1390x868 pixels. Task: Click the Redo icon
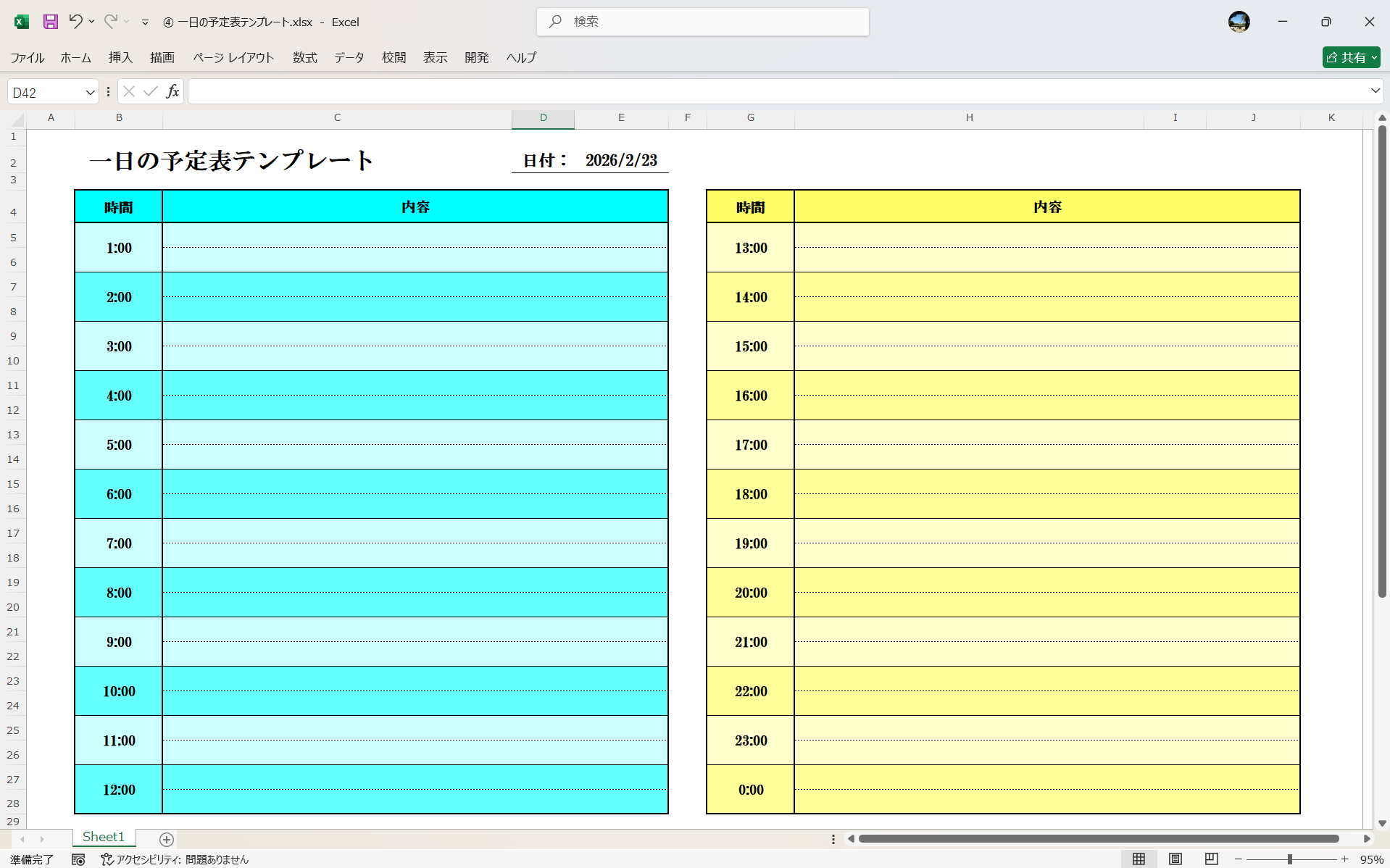[x=109, y=22]
